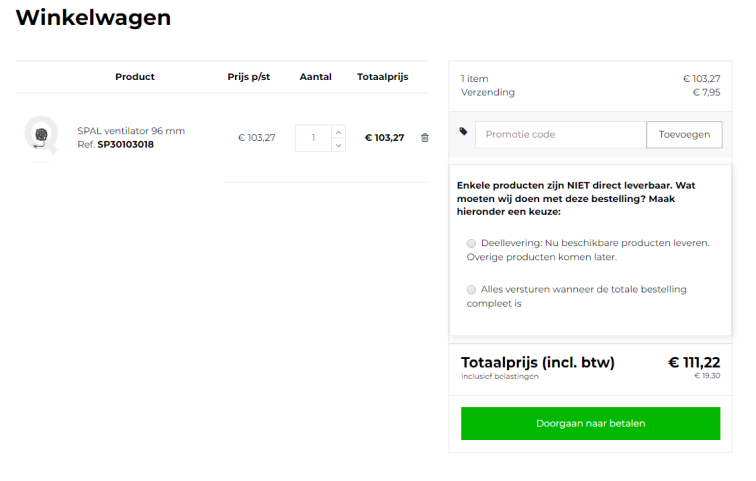Focus the Promotie code input field
The width and height of the screenshot is (756, 481).
coord(560,135)
